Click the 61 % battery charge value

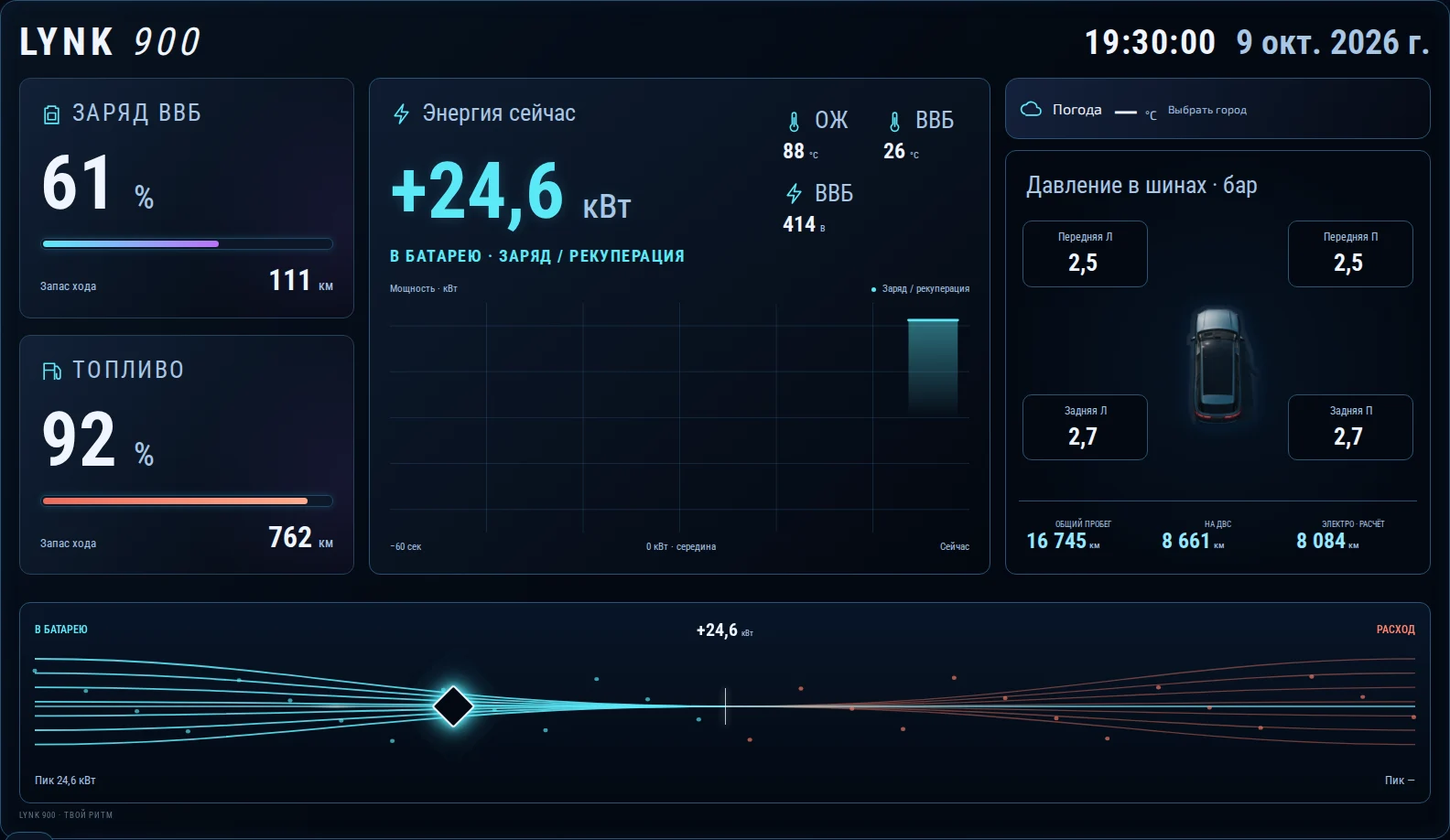click(x=98, y=183)
